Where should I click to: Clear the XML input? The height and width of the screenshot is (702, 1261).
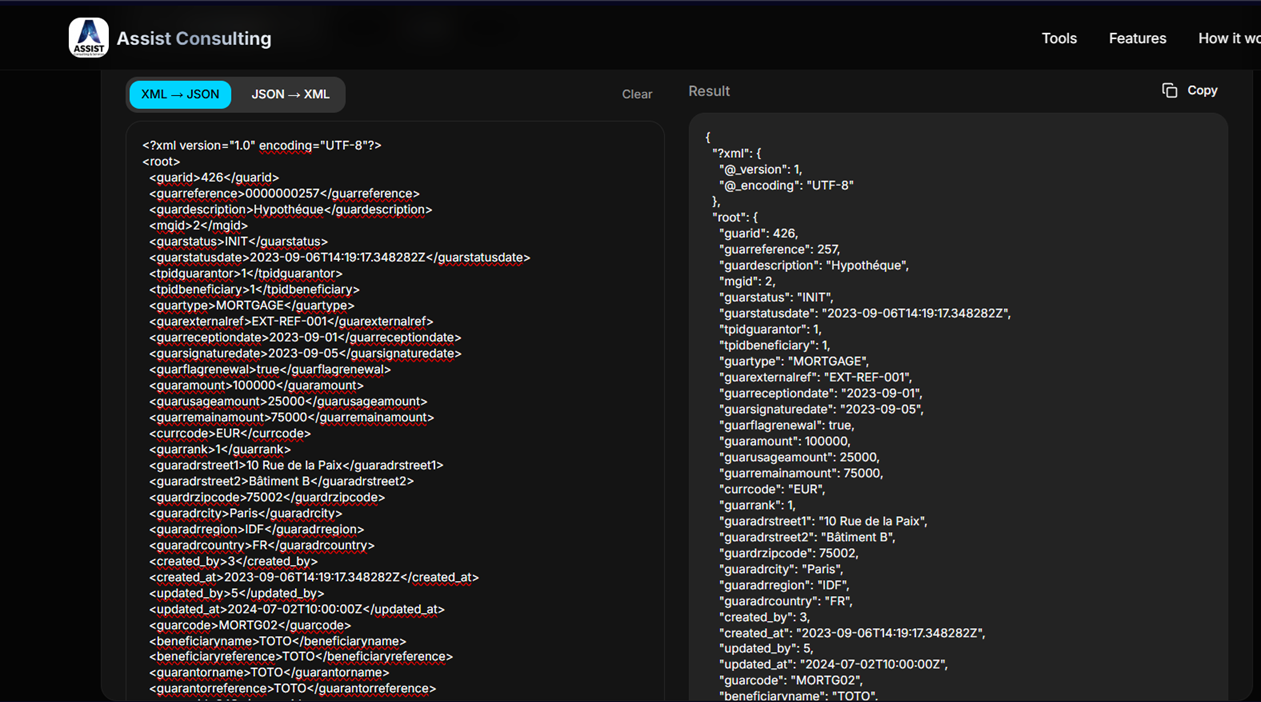click(x=636, y=94)
